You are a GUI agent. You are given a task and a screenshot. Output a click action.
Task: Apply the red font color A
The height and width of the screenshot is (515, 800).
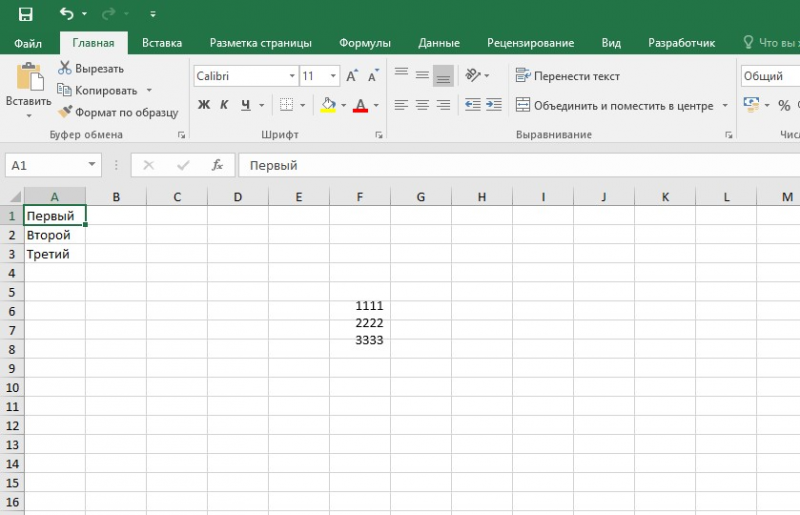click(x=360, y=105)
